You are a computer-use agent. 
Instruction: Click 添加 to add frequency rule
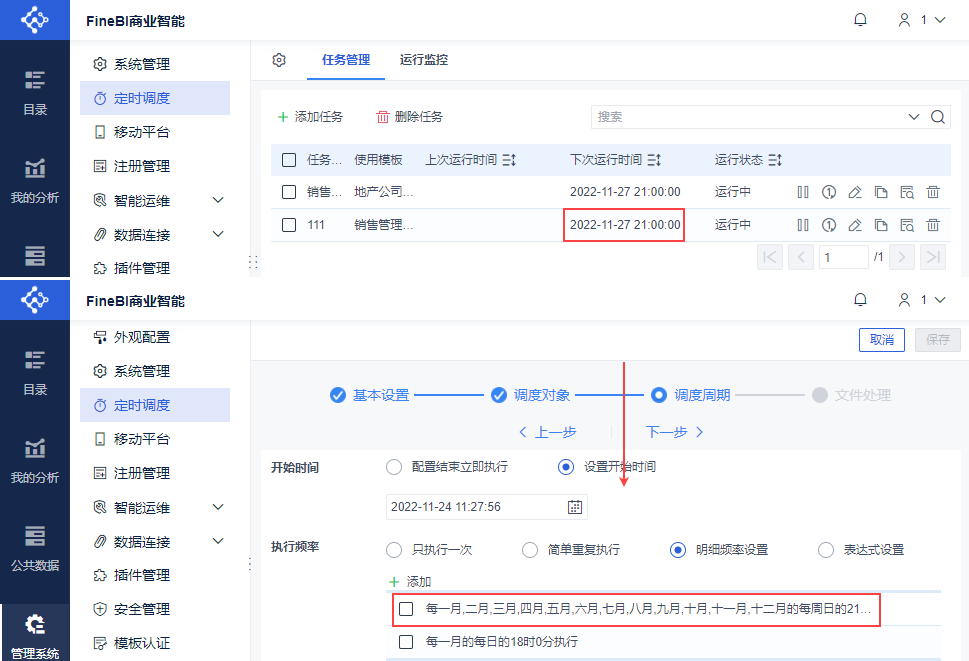[410, 582]
